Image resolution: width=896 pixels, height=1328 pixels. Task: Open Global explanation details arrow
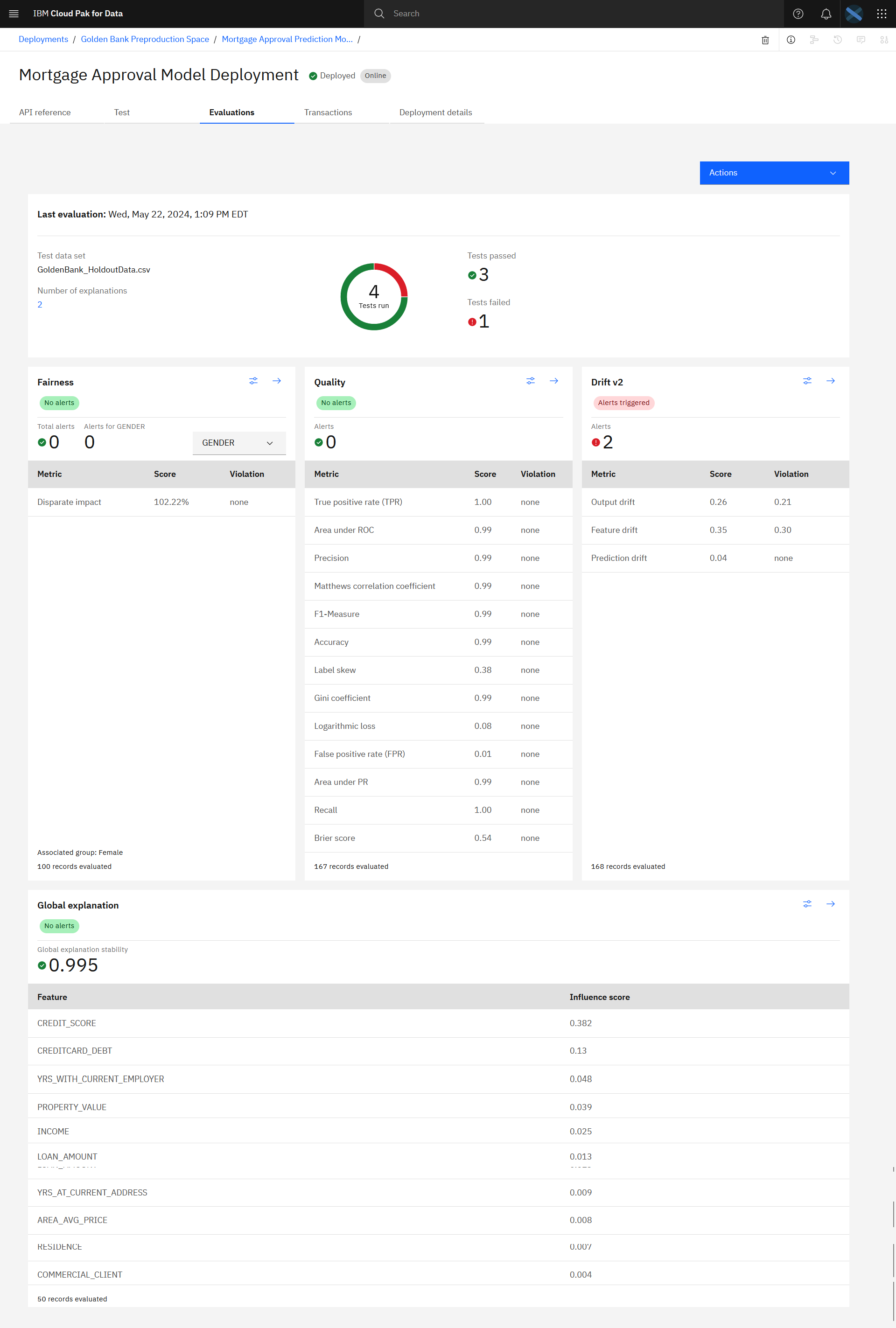830,903
